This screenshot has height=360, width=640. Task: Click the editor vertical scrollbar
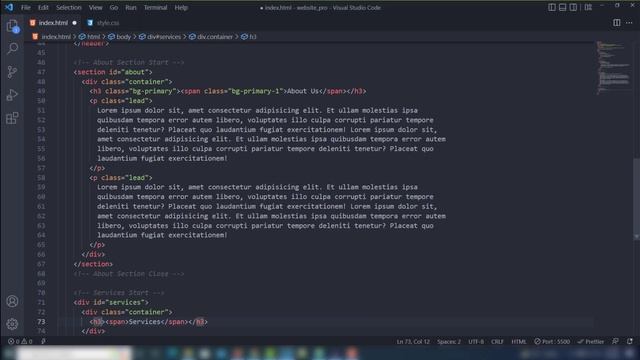tap(636, 198)
